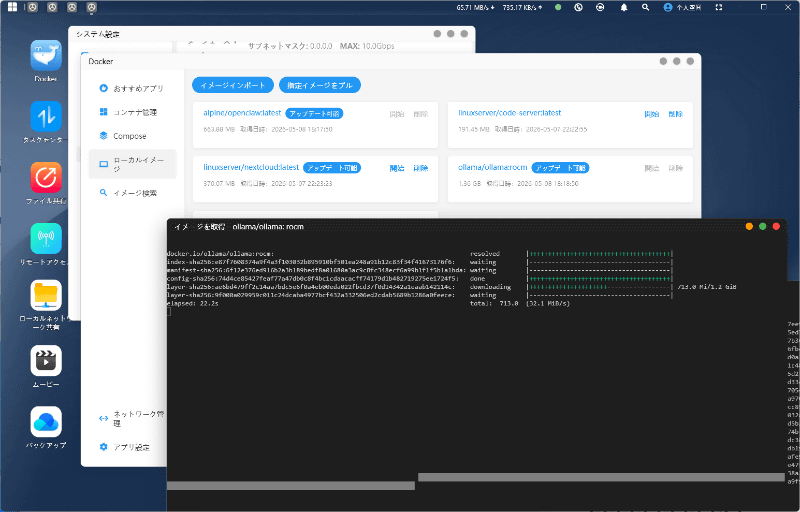Open the circular sync icon beside the bell
Image resolution: width=800 pixels, height=512 pixels.
coord(600,7)
